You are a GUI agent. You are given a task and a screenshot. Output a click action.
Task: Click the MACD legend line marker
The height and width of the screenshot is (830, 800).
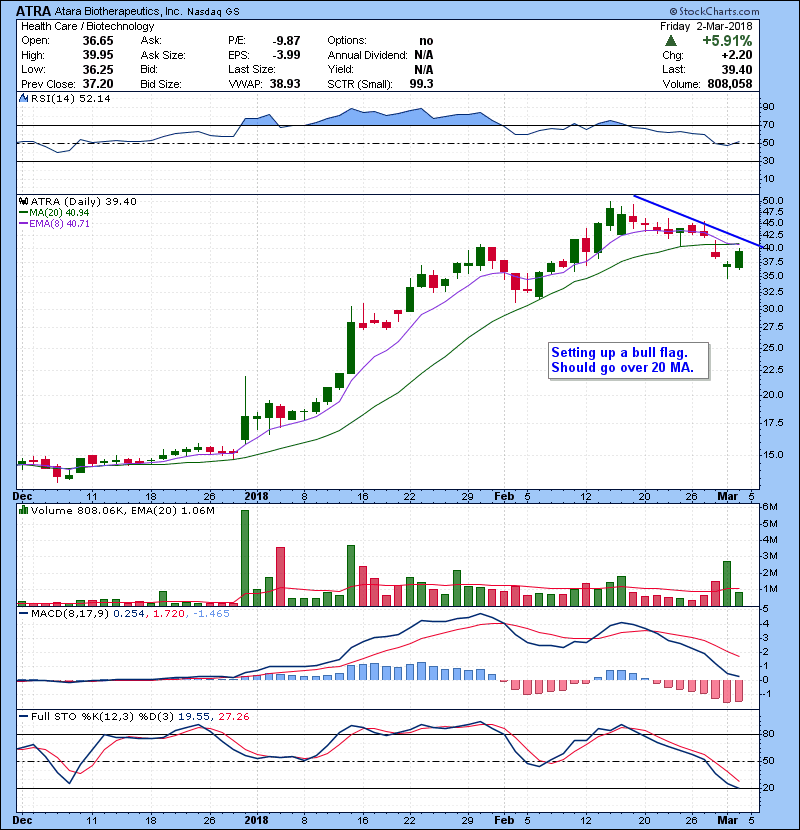(23, 614)
